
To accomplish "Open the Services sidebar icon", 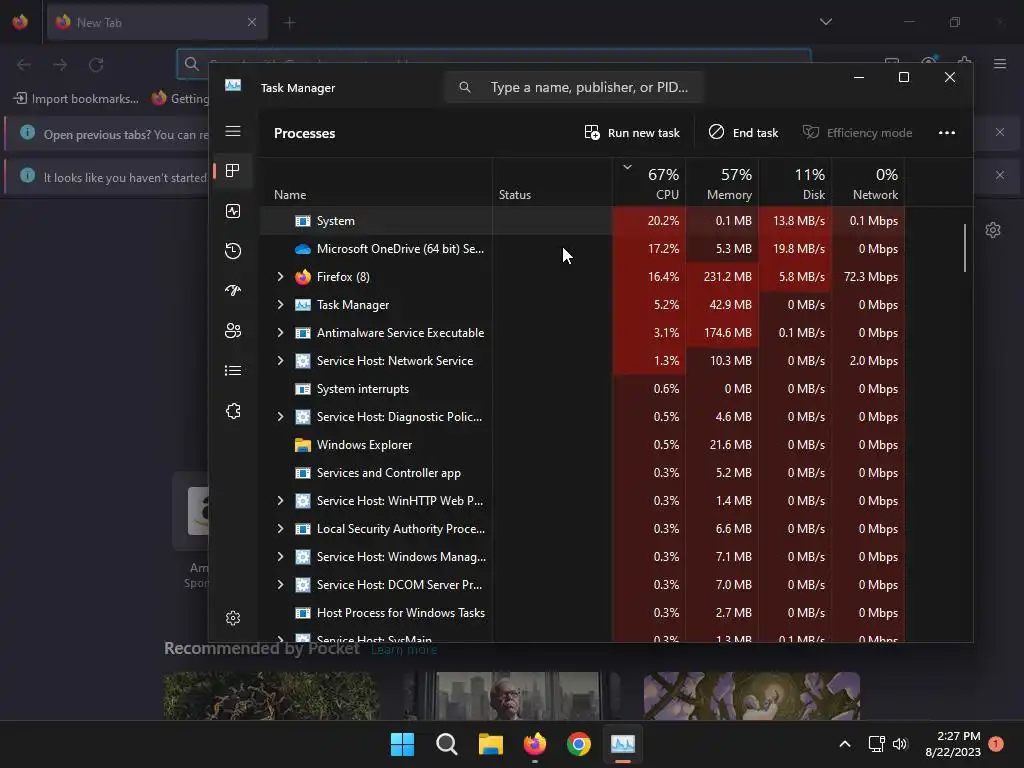I will [x=233, y=411].
